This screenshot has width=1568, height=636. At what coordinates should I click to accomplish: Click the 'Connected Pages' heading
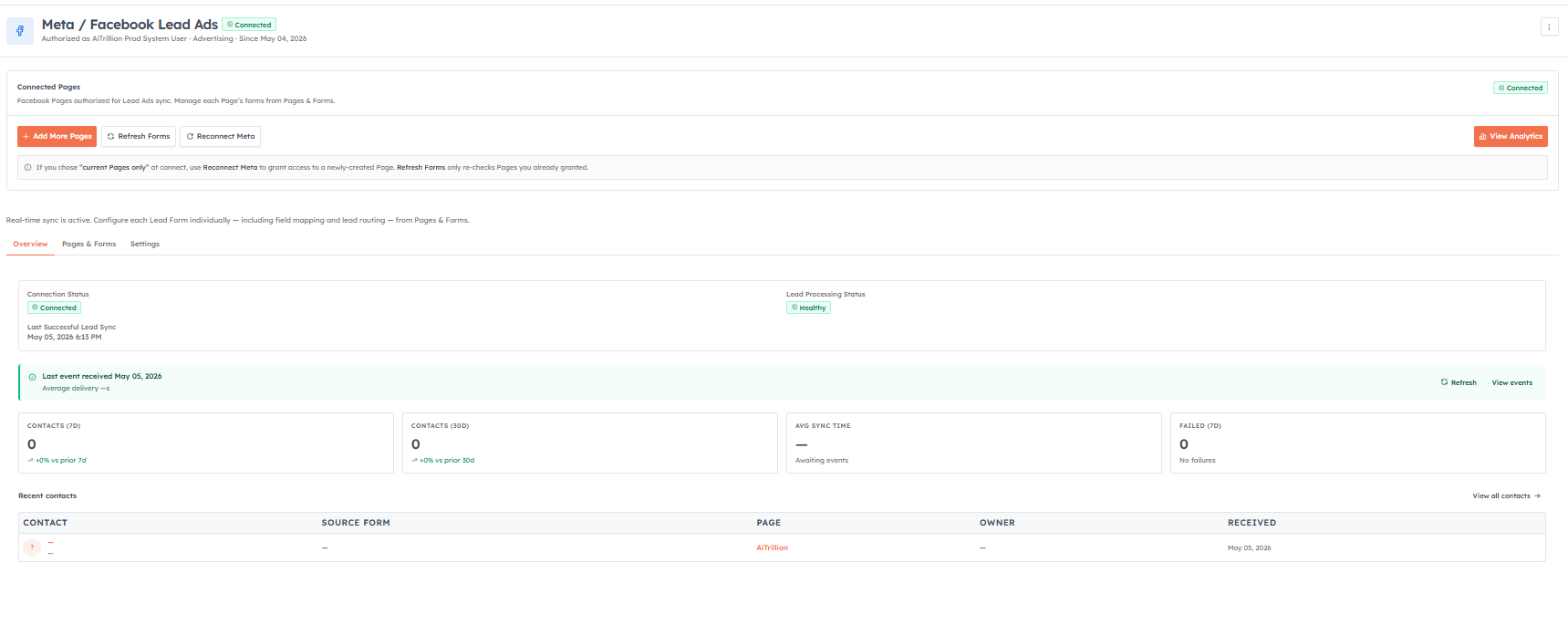[49, 87]
